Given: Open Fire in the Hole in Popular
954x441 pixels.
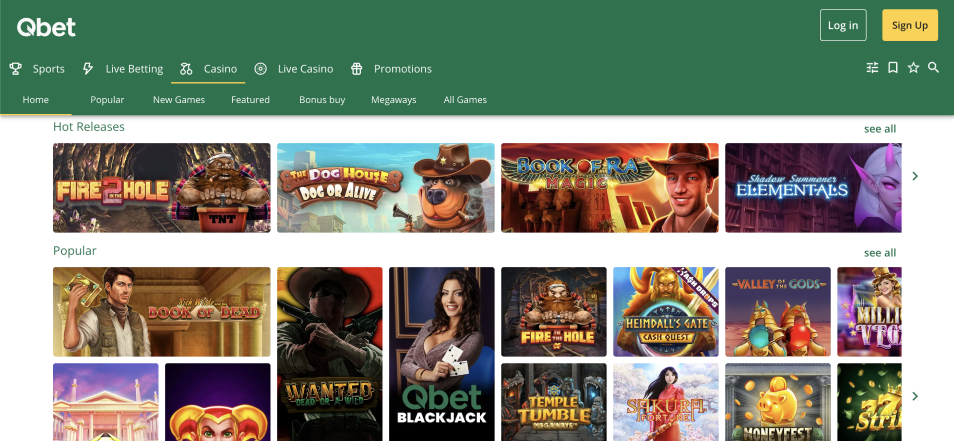Looking at the screenshot, I should click(554, 311).
